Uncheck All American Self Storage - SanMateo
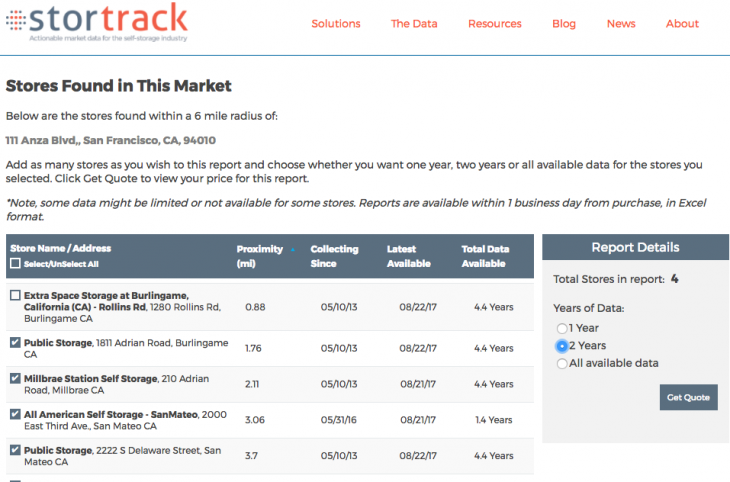Image resolution: width=730 pixels, height=482 pixels. pyautogui.click(x=15, y=414)
